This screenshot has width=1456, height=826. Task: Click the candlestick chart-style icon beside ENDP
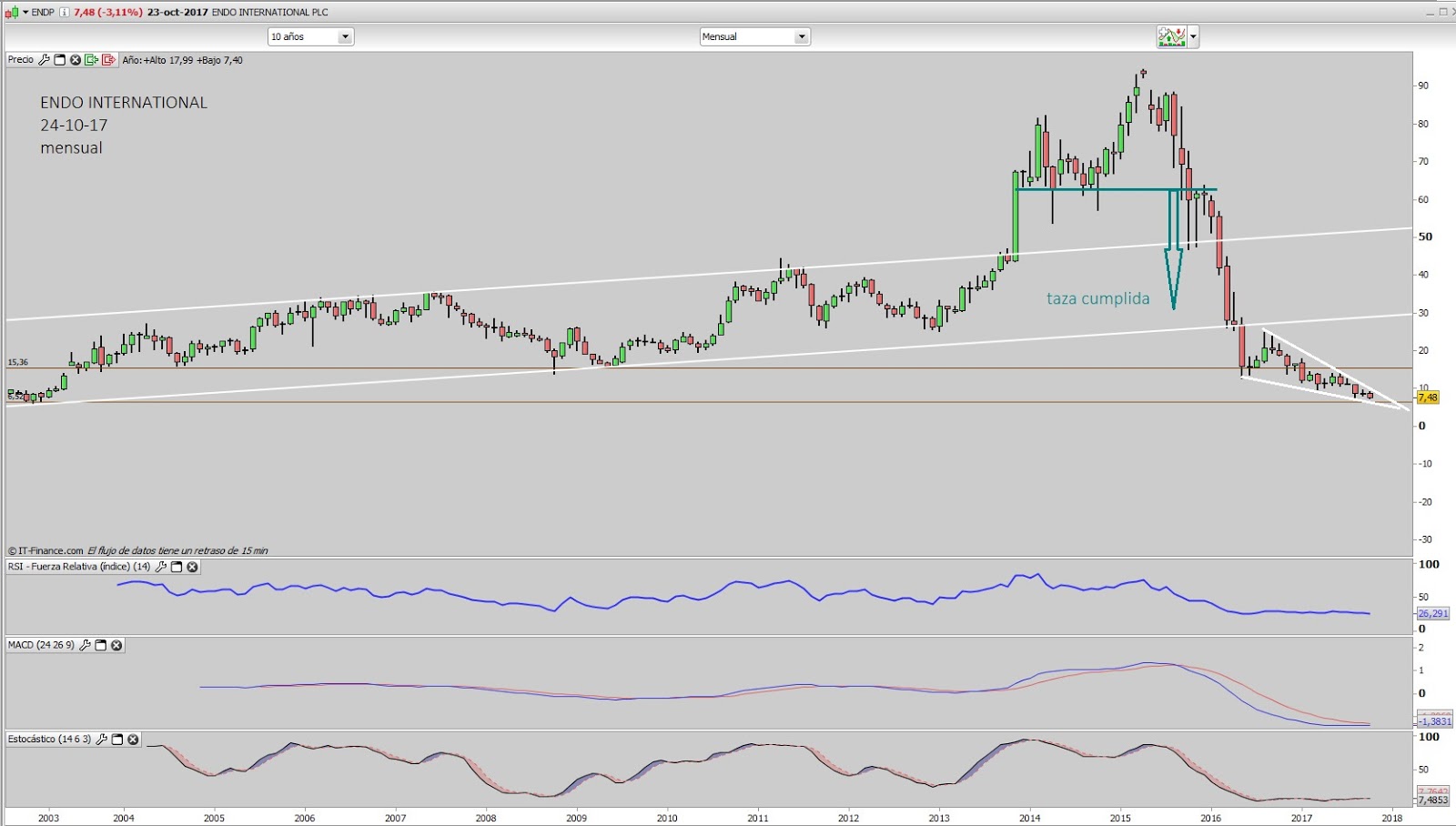point(12,12)
